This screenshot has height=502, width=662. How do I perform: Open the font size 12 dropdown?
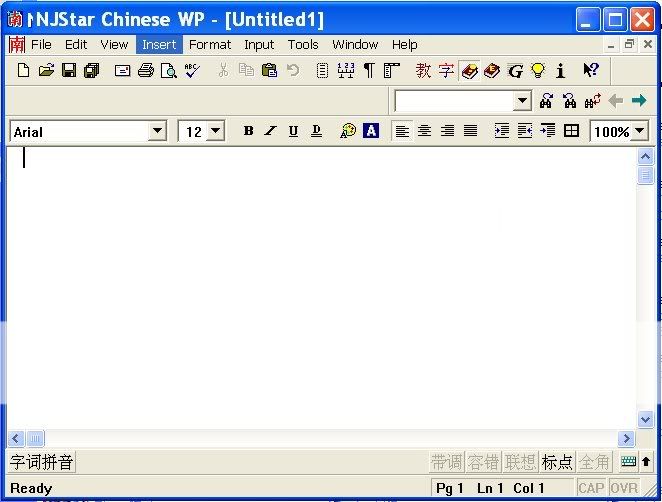pos(215,131)
